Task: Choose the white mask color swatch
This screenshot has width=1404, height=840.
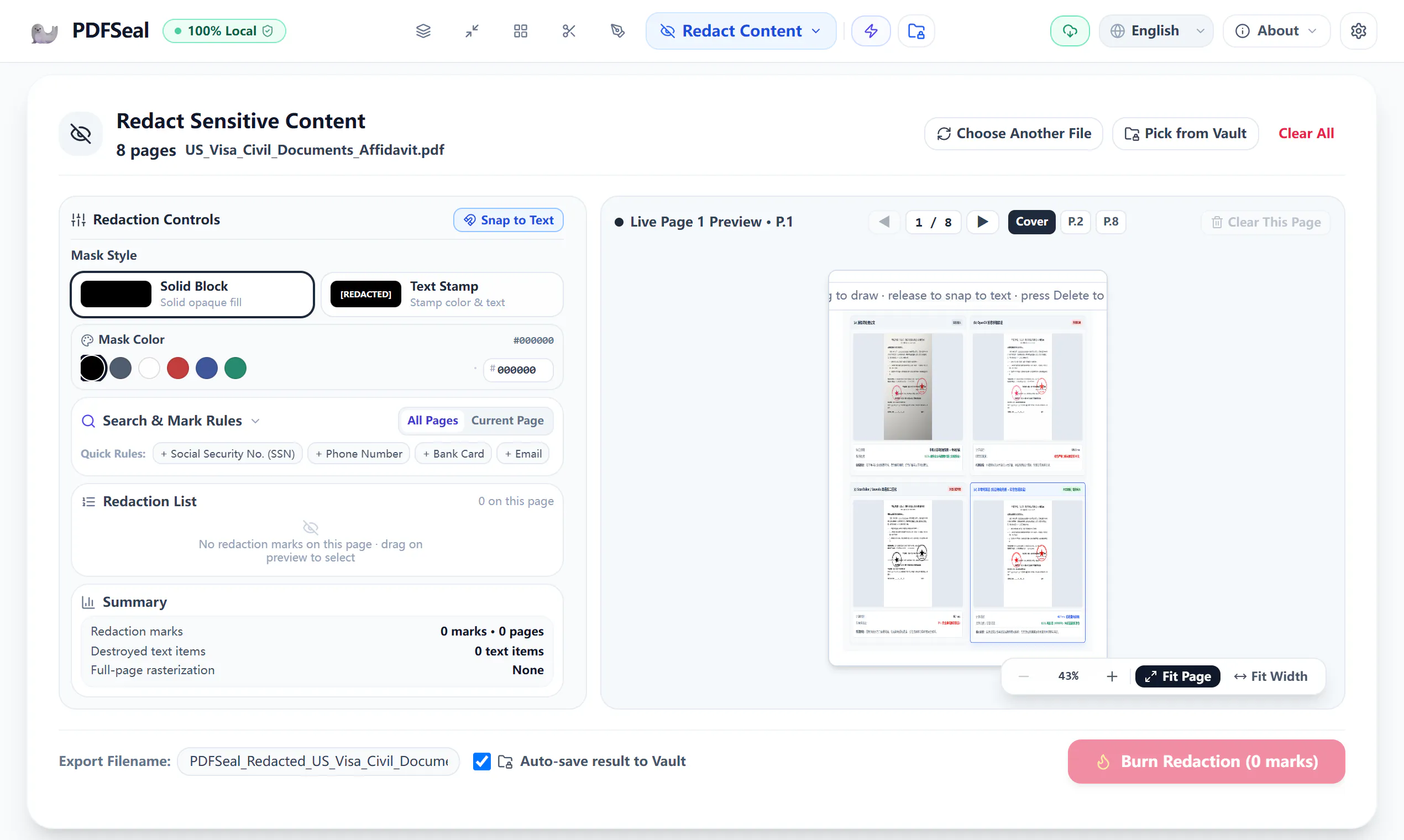Action: pyautogui.click(x=149, y=369)
